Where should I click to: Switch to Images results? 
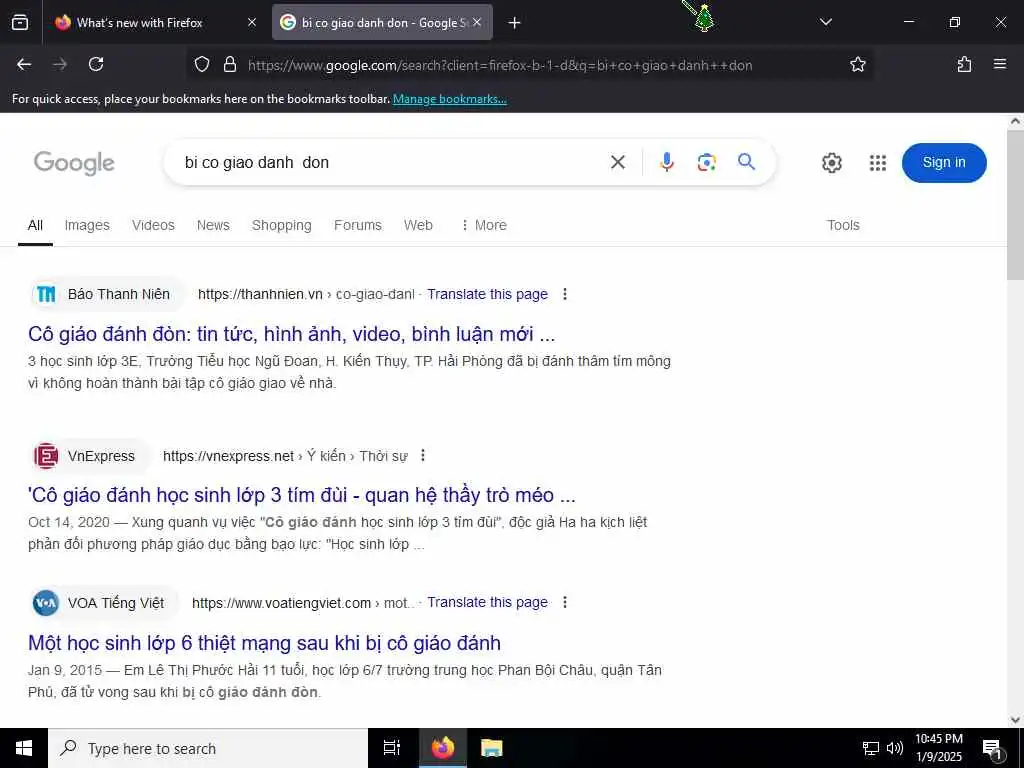(87, 225)
